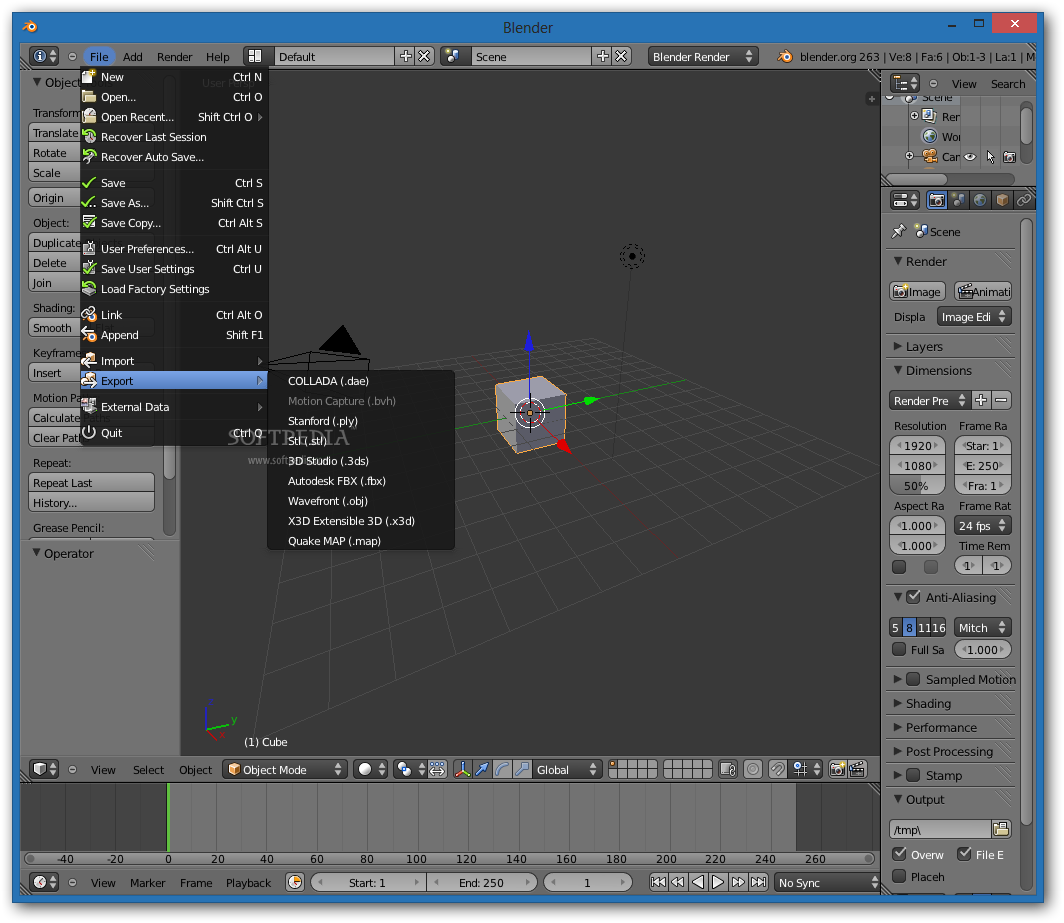Click the Animation render button
This screenshot has width=1064, height=923.
(982, 291)
